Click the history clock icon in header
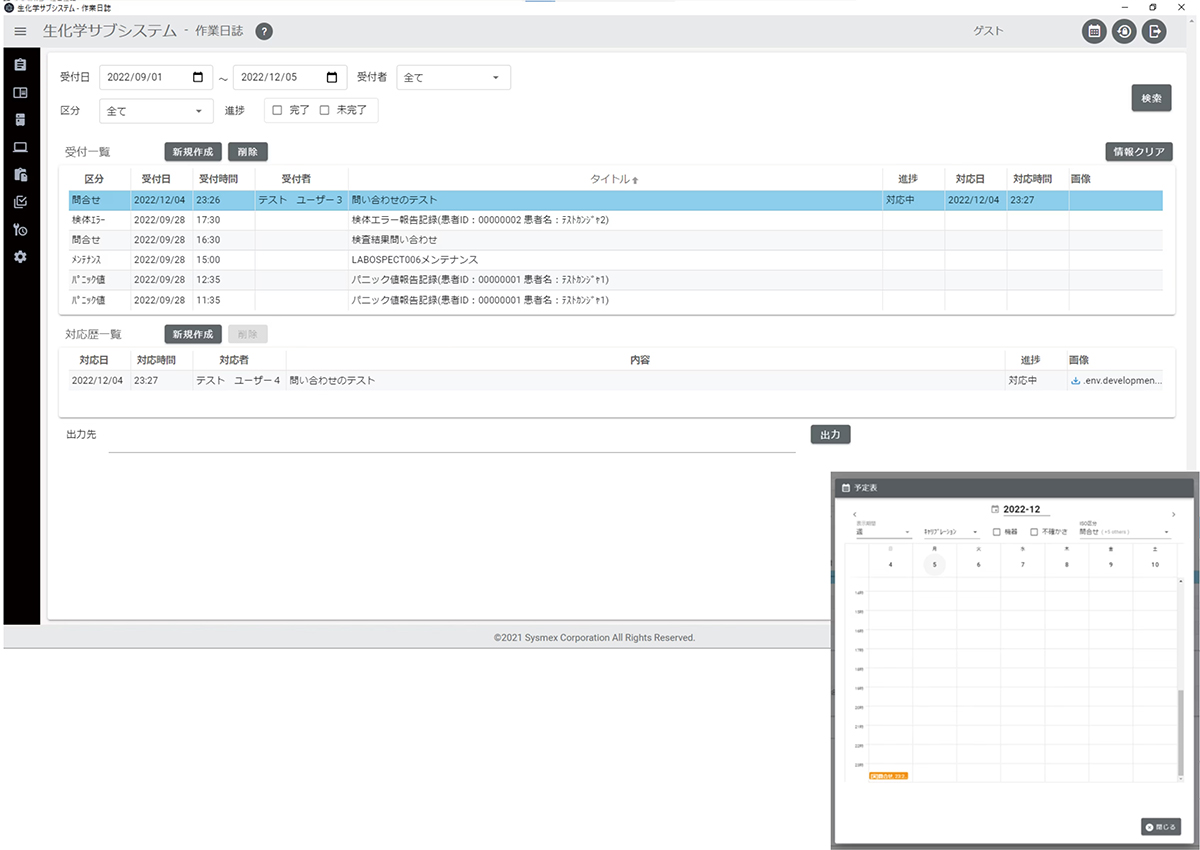 tap(1124, 31)
